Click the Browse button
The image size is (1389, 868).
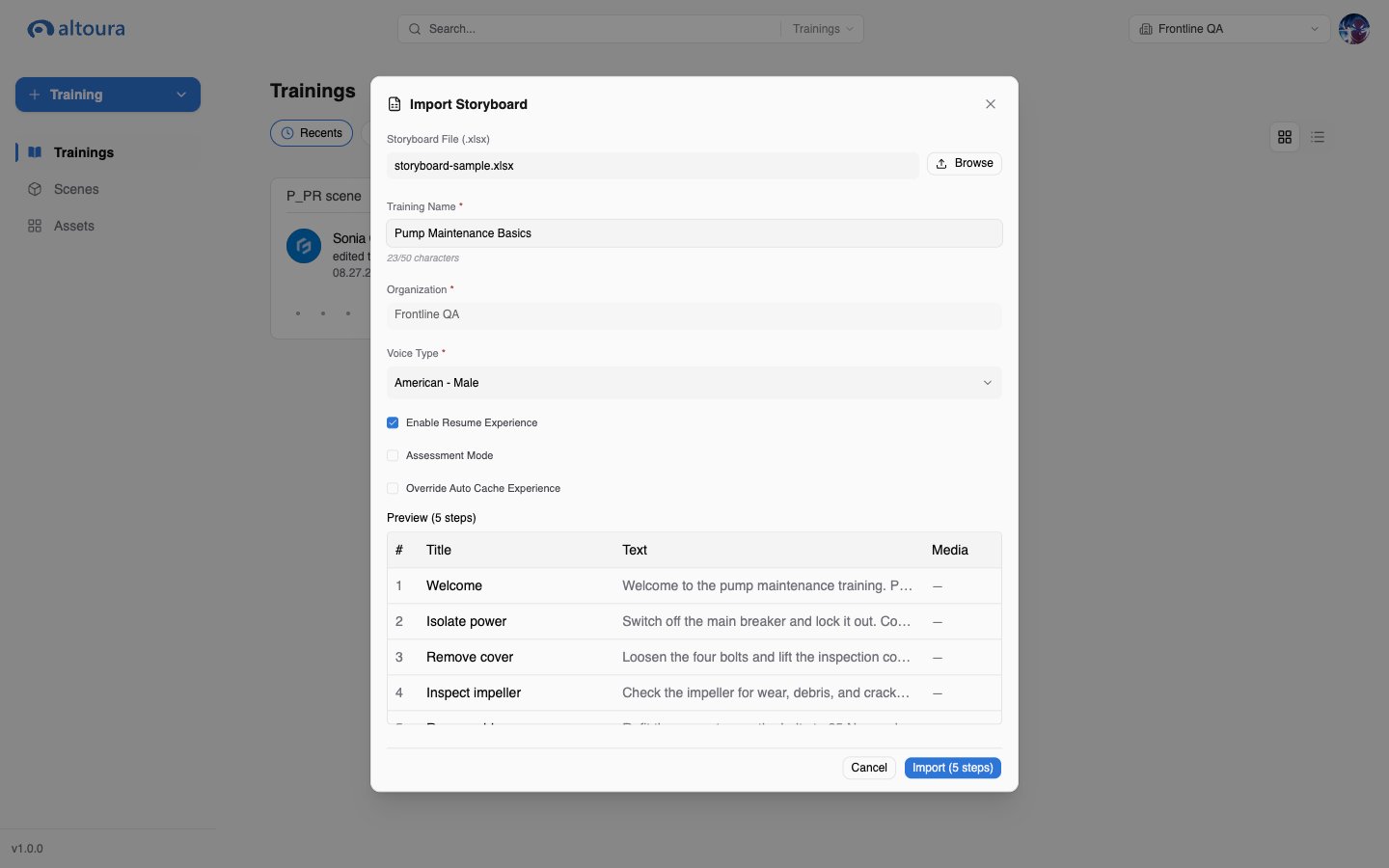[x=965, y=164]
